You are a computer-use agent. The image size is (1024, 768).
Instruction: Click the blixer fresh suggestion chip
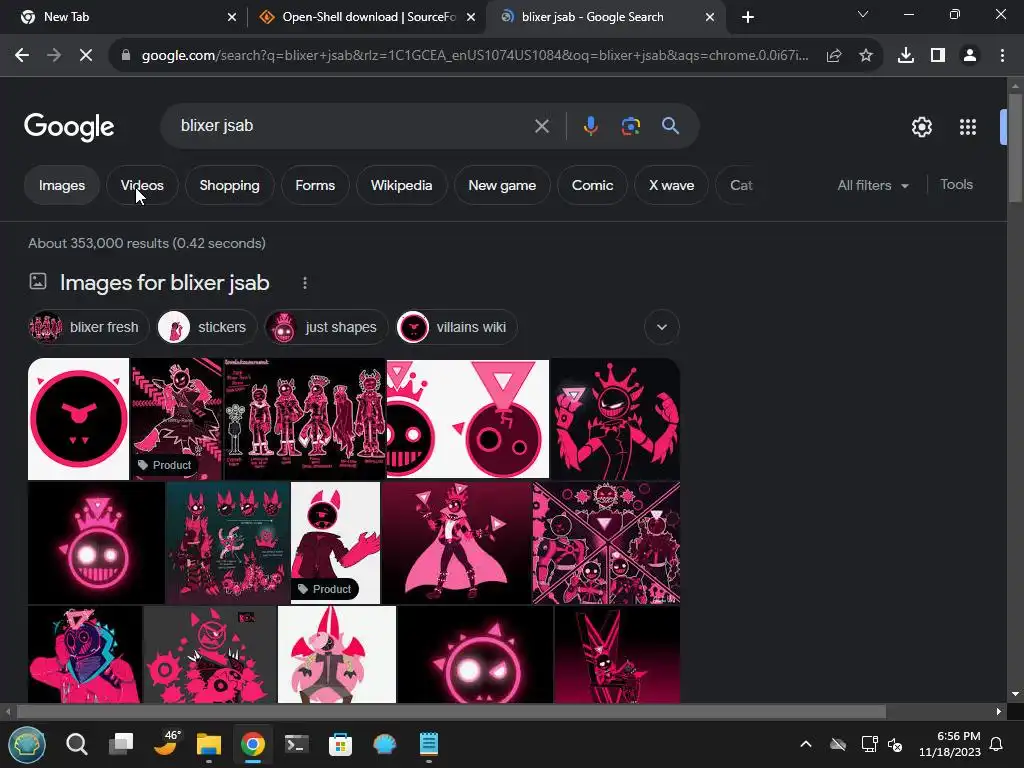(x=89, y=327)
